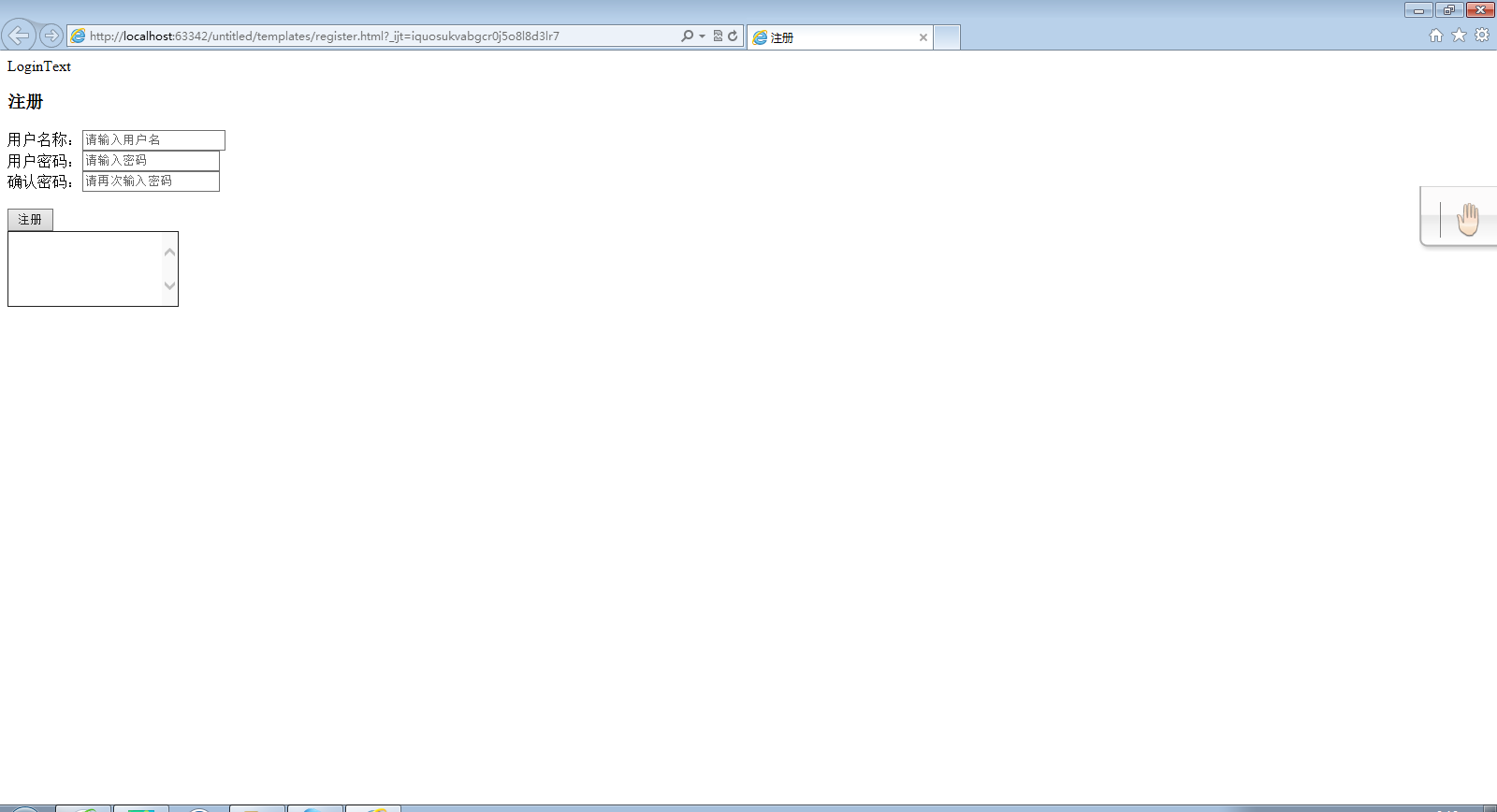Image resolution: width=1497 pixels, height=812 pixels.
Task: Click the textarea scroll down arrow
Action: tap(169, 285)
